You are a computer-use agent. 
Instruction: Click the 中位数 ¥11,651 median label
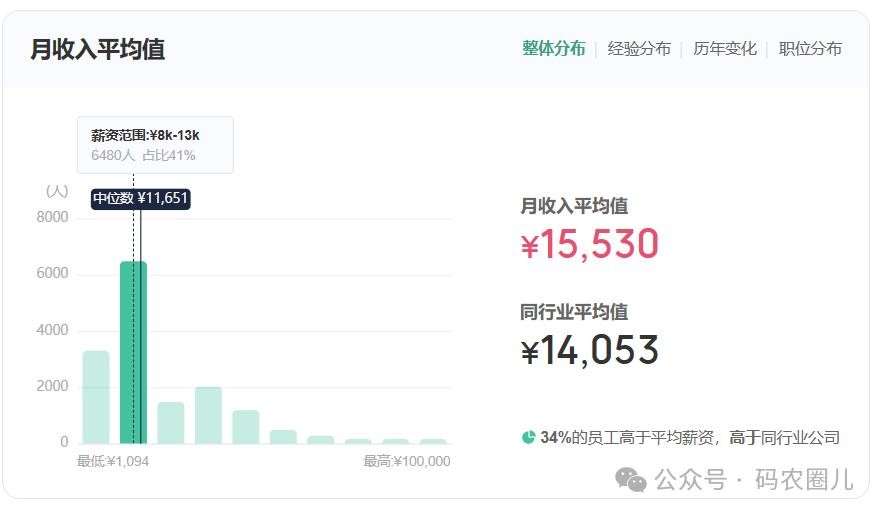[x=140, y=198]
